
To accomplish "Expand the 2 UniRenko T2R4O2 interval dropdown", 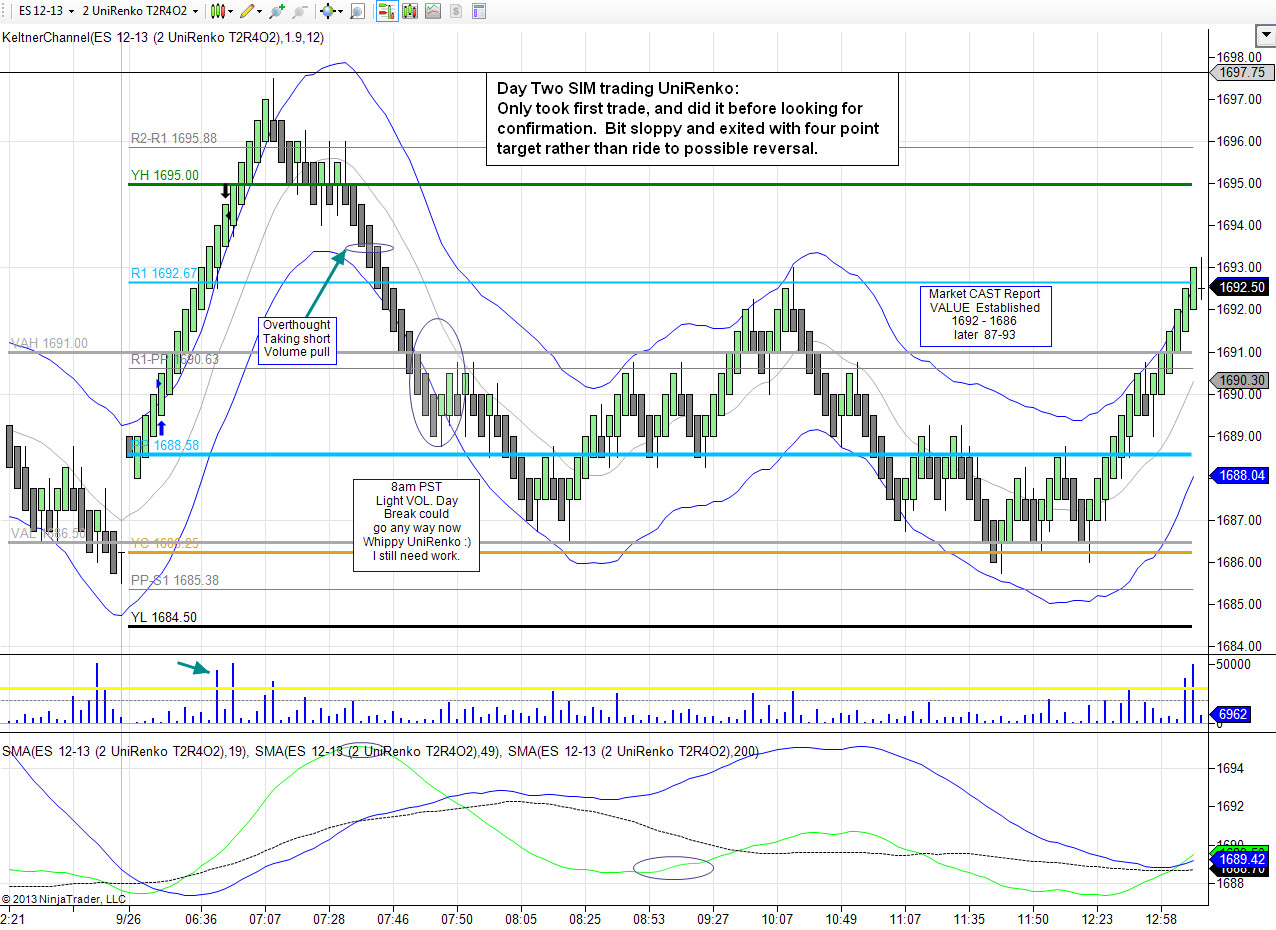I will [x=195, y=11].
